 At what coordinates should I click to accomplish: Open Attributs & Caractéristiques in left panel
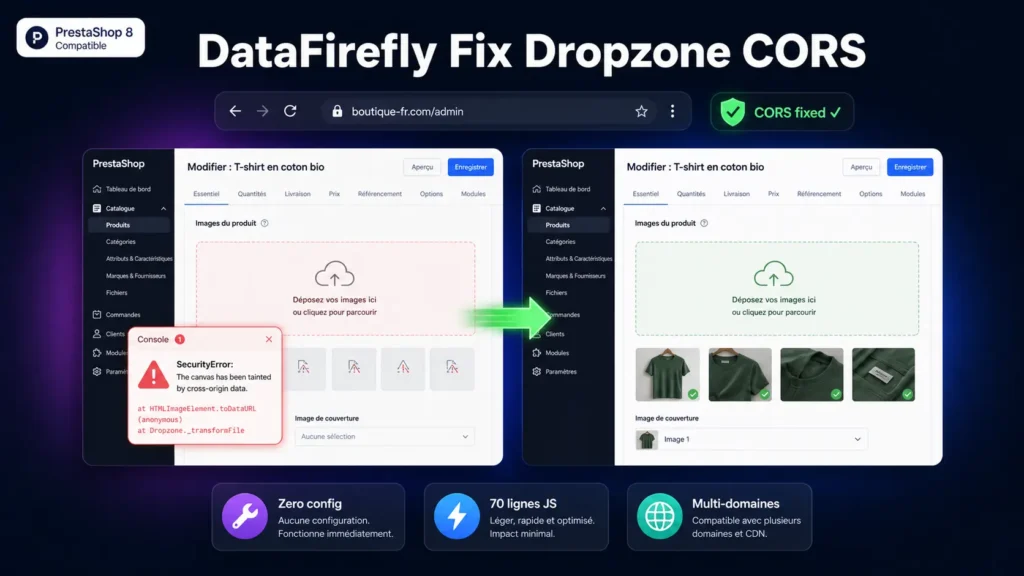139,259
